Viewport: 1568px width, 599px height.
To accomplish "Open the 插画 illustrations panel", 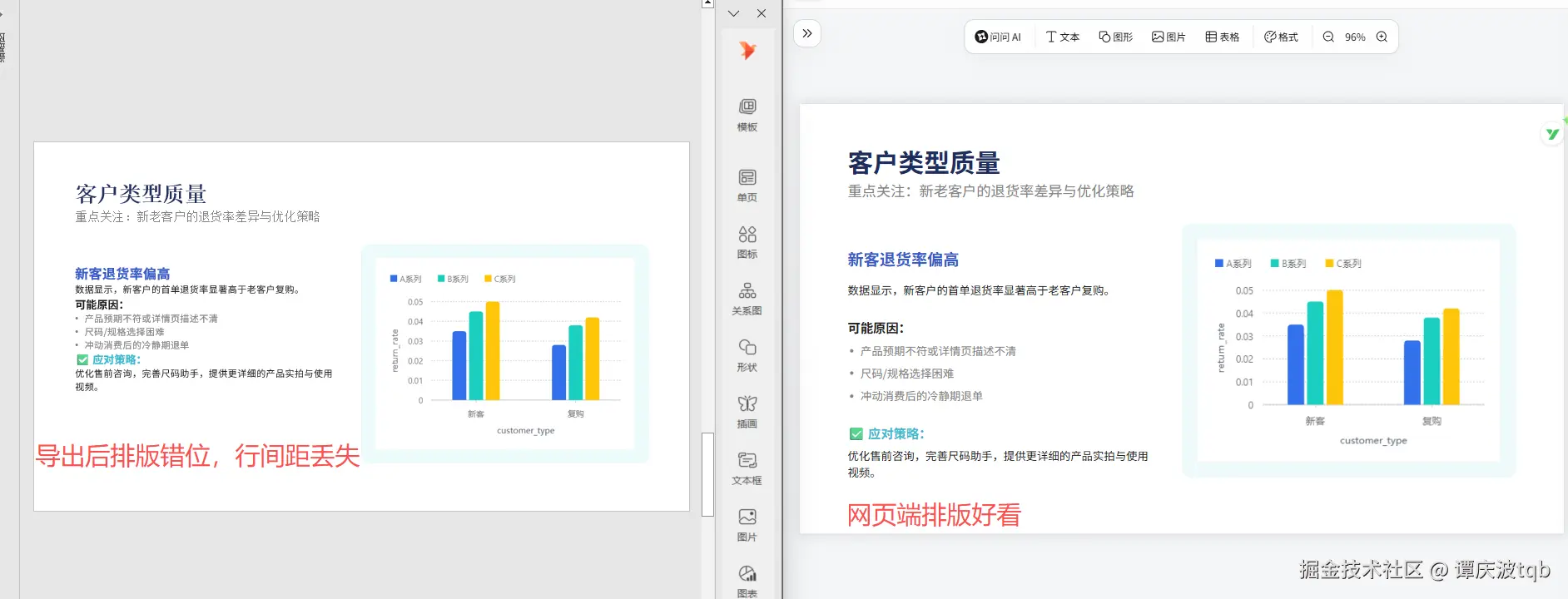I will click(747, 412).
